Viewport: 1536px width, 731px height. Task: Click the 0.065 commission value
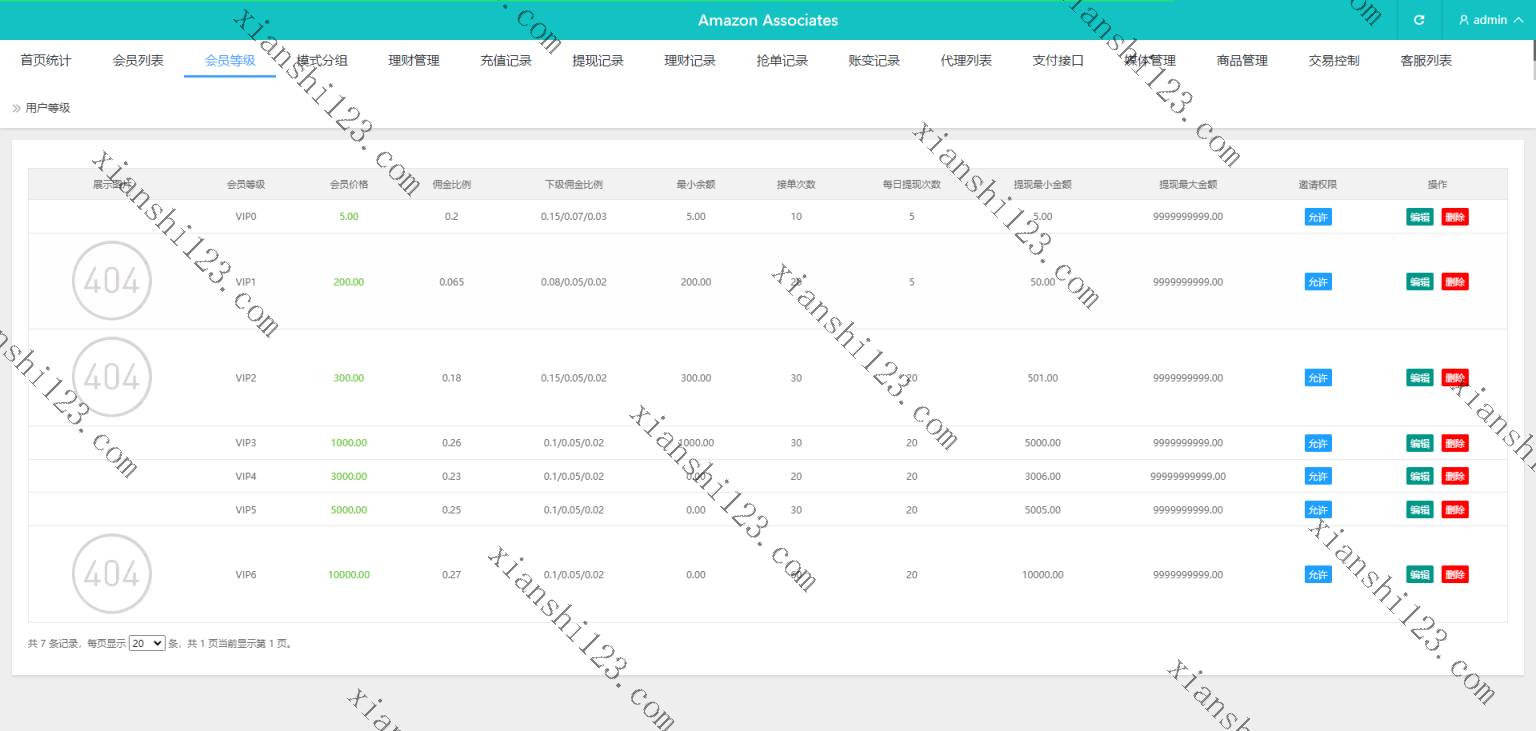point(452,282)
